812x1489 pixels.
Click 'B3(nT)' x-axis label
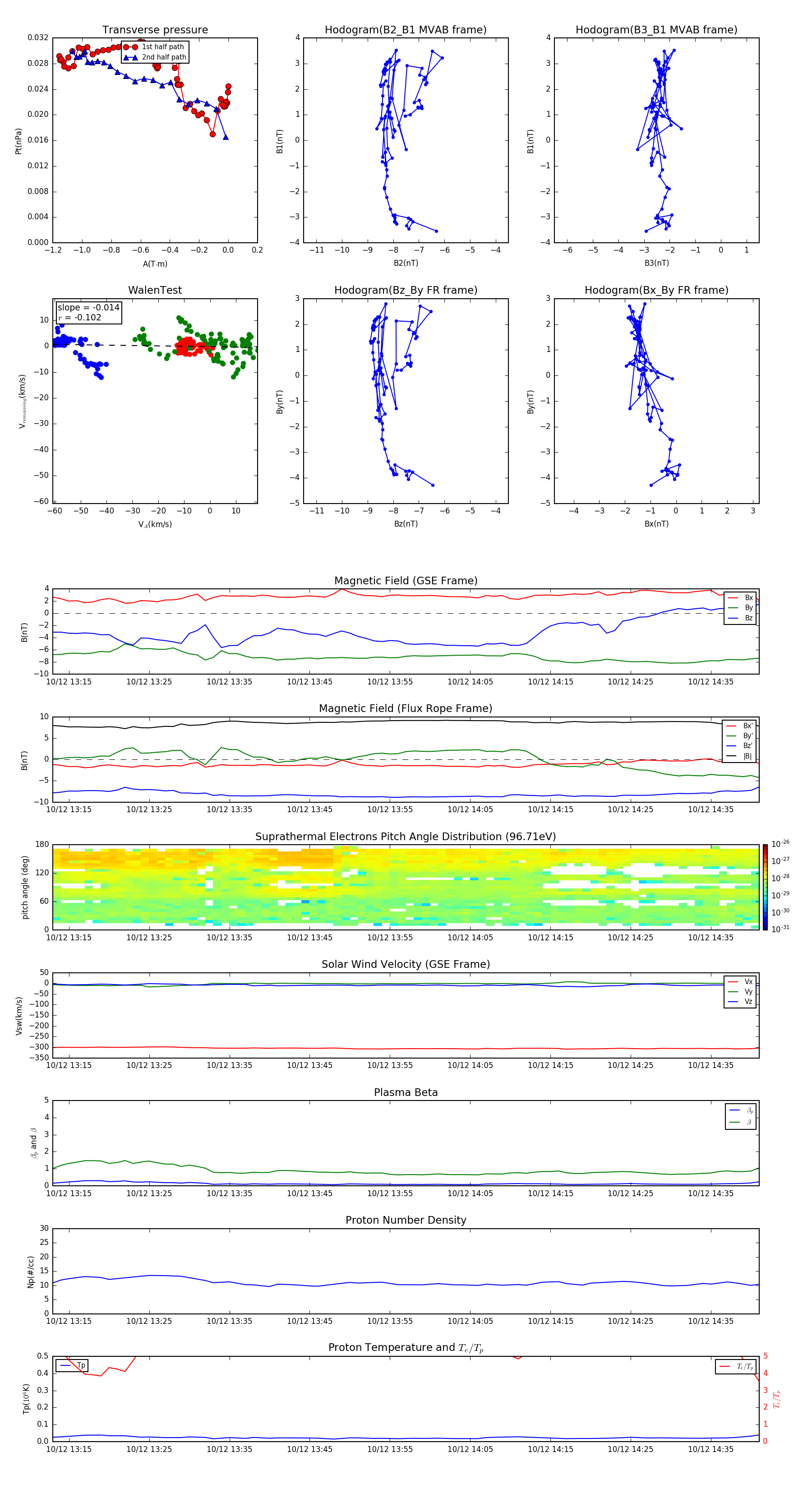pyautogui.click(x=656, y=264)
